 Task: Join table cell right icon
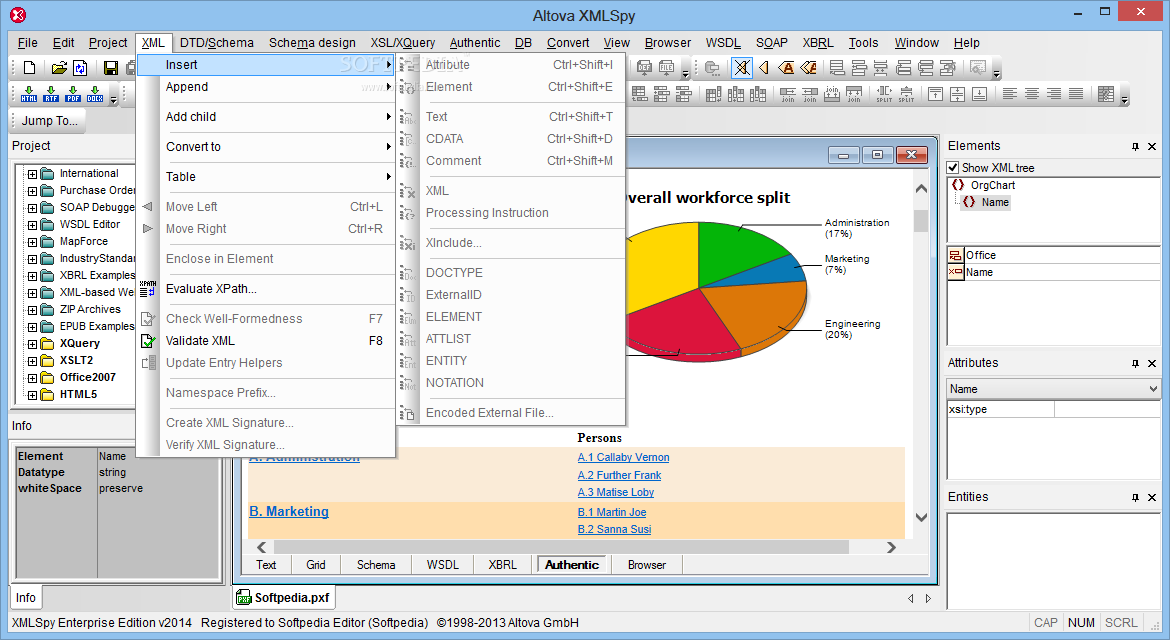[x=788, y=94]
